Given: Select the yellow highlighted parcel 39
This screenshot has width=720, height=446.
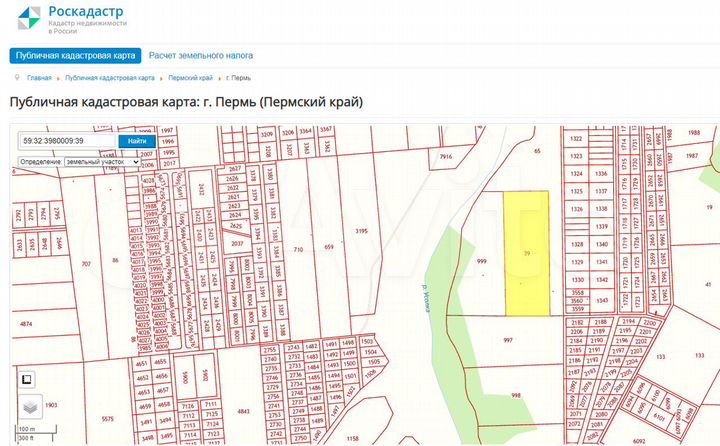Looking at the screenshot, I should click(527, 253).
